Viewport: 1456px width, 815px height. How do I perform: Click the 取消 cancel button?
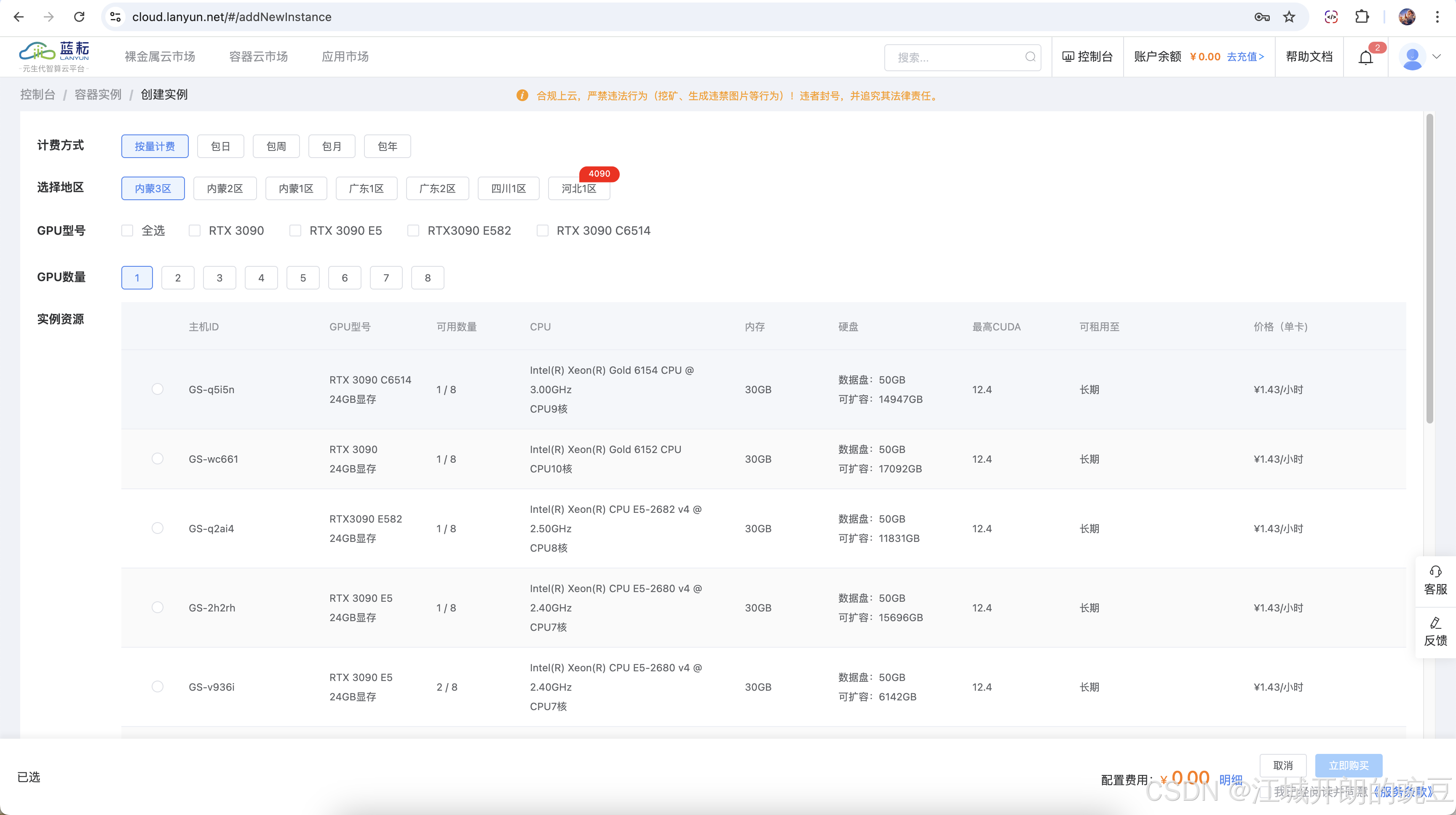[1283, 765]
